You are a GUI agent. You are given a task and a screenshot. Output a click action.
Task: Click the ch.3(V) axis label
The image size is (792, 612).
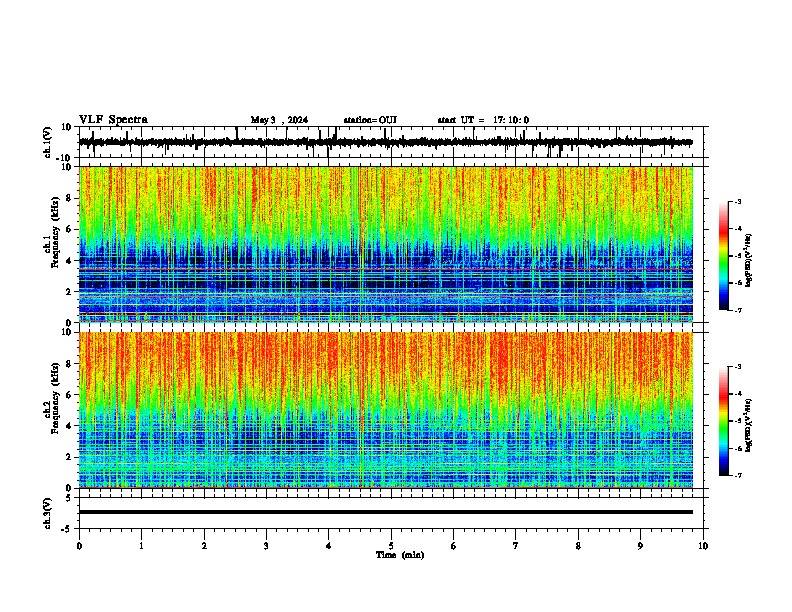click(48, 513)
